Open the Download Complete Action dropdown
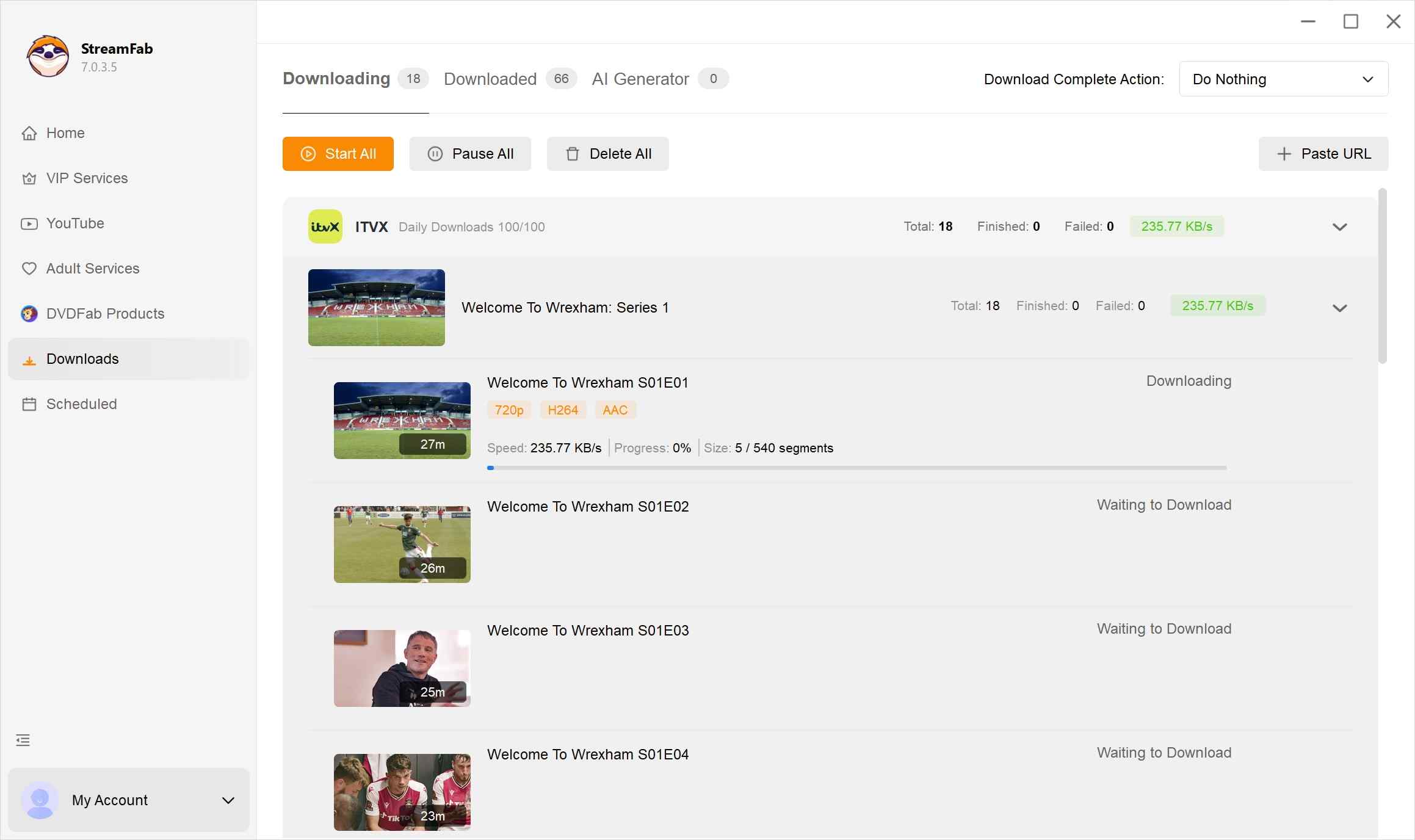The image size is (1415, 840). coord(1284,79)
